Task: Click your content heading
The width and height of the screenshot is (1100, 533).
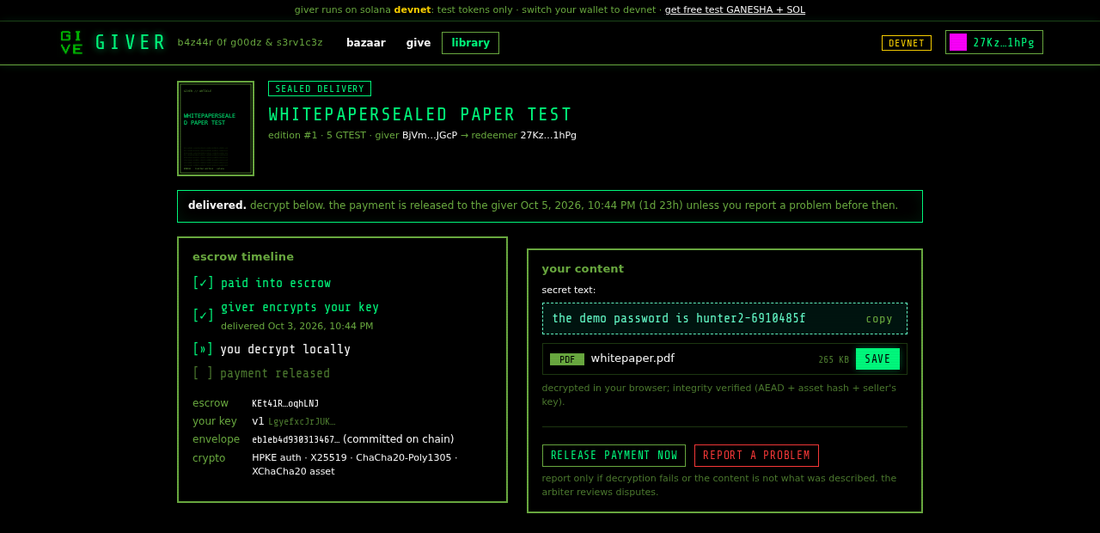Action: point(582,269)
